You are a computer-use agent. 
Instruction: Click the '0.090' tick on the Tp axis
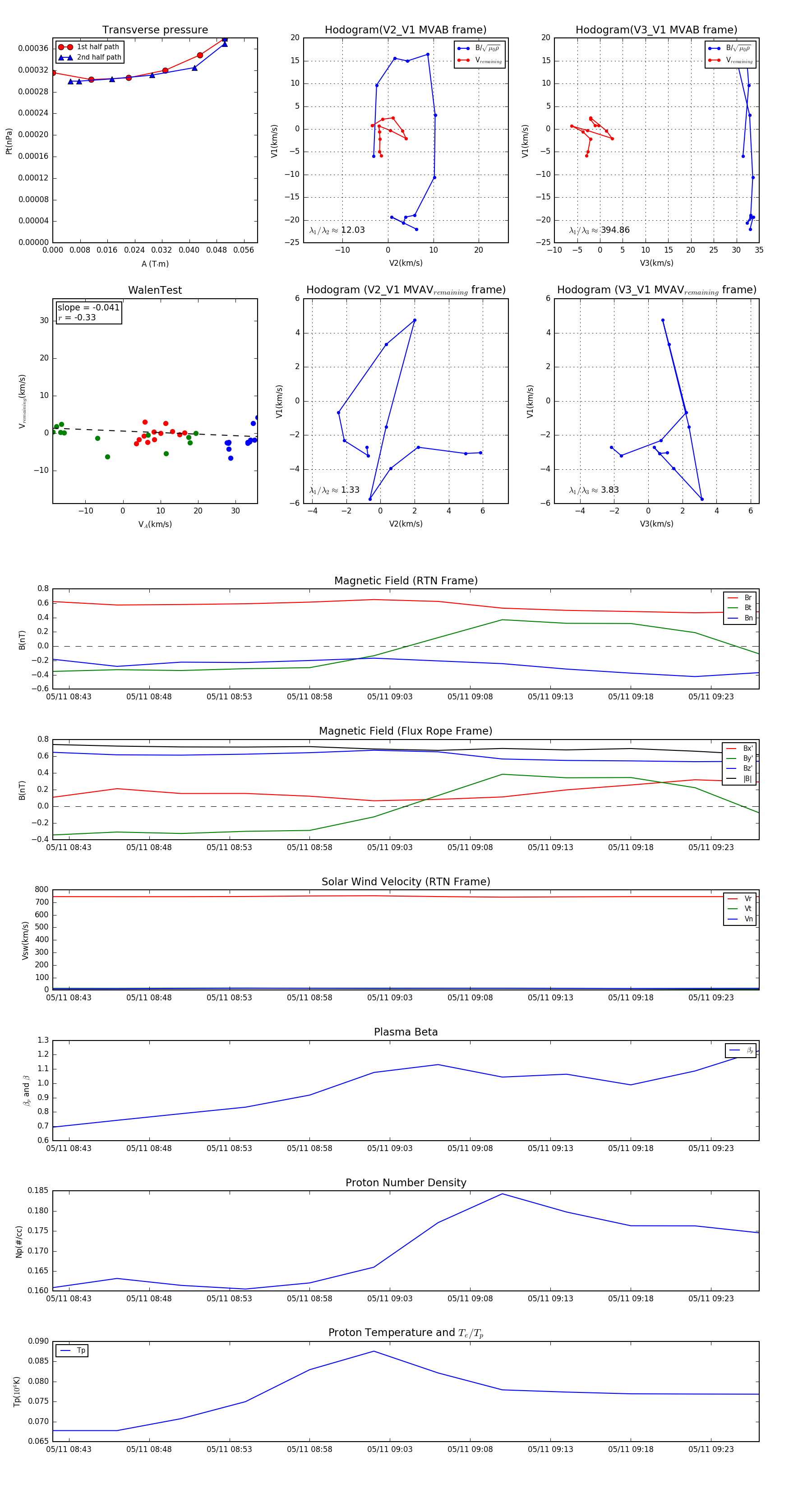(x=38, y=1341)
